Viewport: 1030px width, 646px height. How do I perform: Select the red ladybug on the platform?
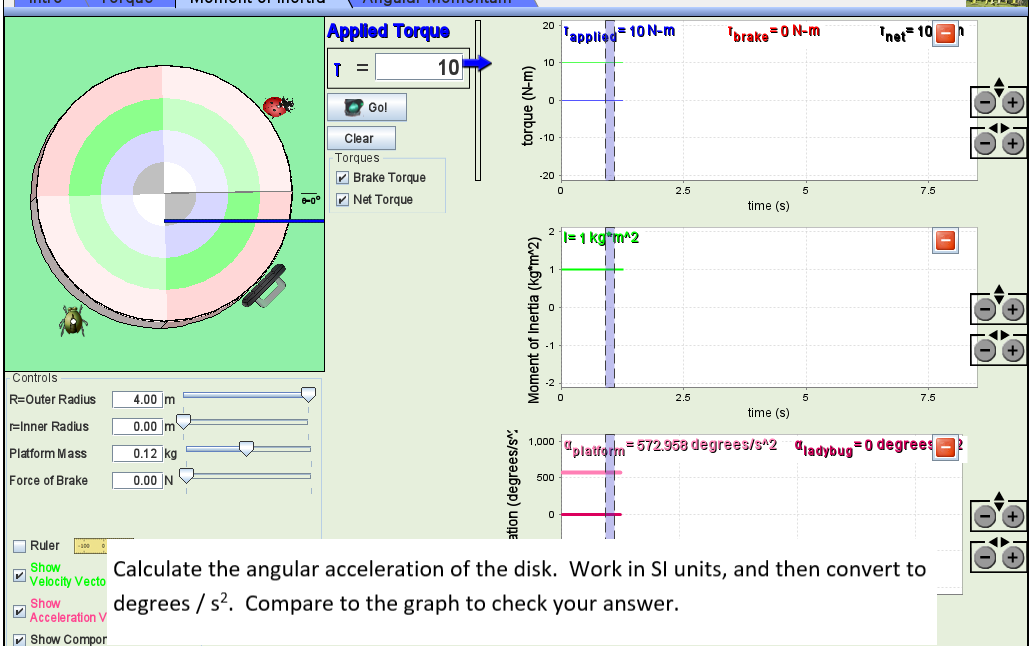click(277, 106)
